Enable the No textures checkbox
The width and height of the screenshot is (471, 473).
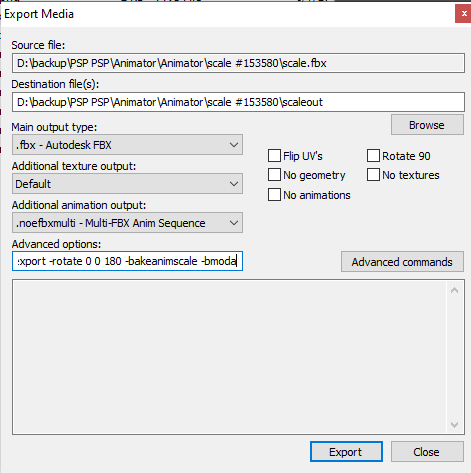click(373, 175)
